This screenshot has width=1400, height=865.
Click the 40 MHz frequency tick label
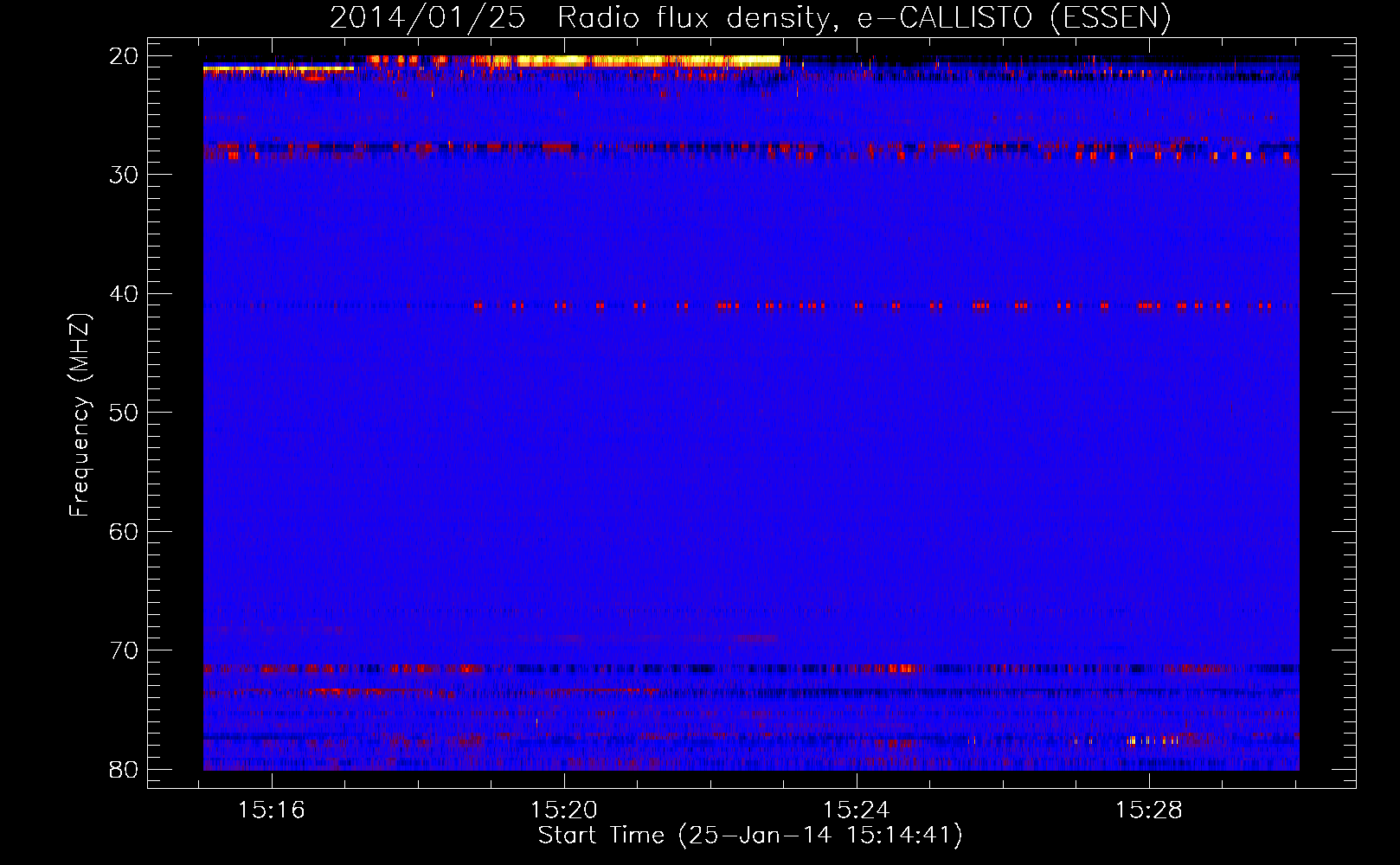click(x=124, y=294)
